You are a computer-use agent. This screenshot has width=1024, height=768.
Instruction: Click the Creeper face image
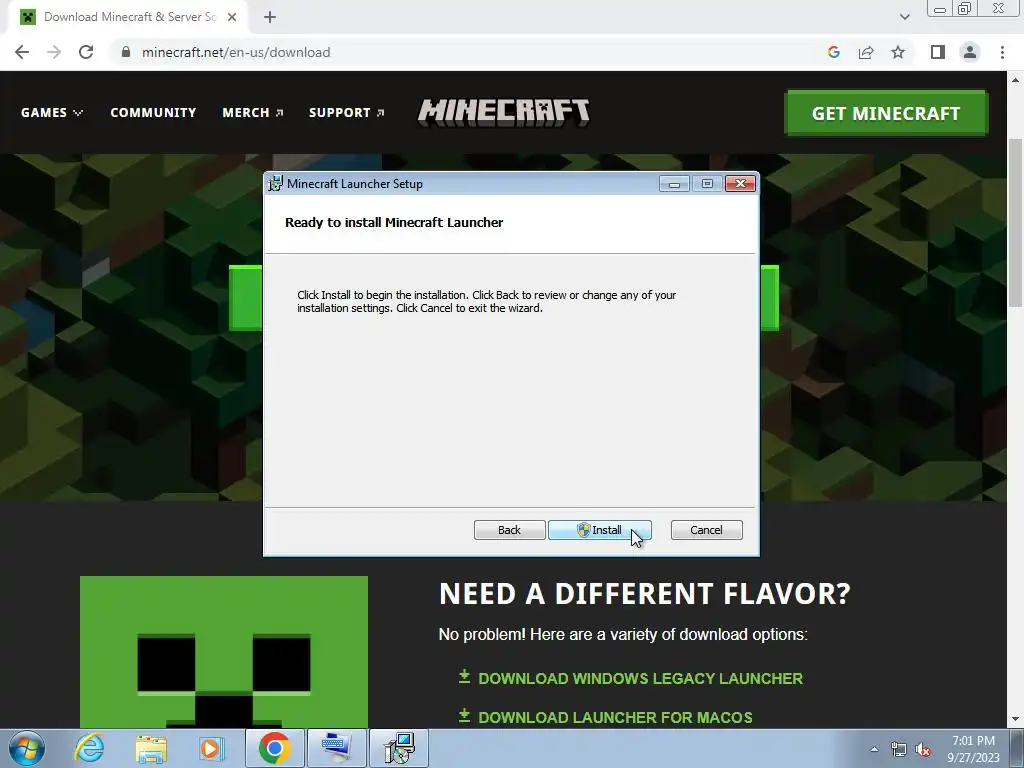(x=224, y=652)
